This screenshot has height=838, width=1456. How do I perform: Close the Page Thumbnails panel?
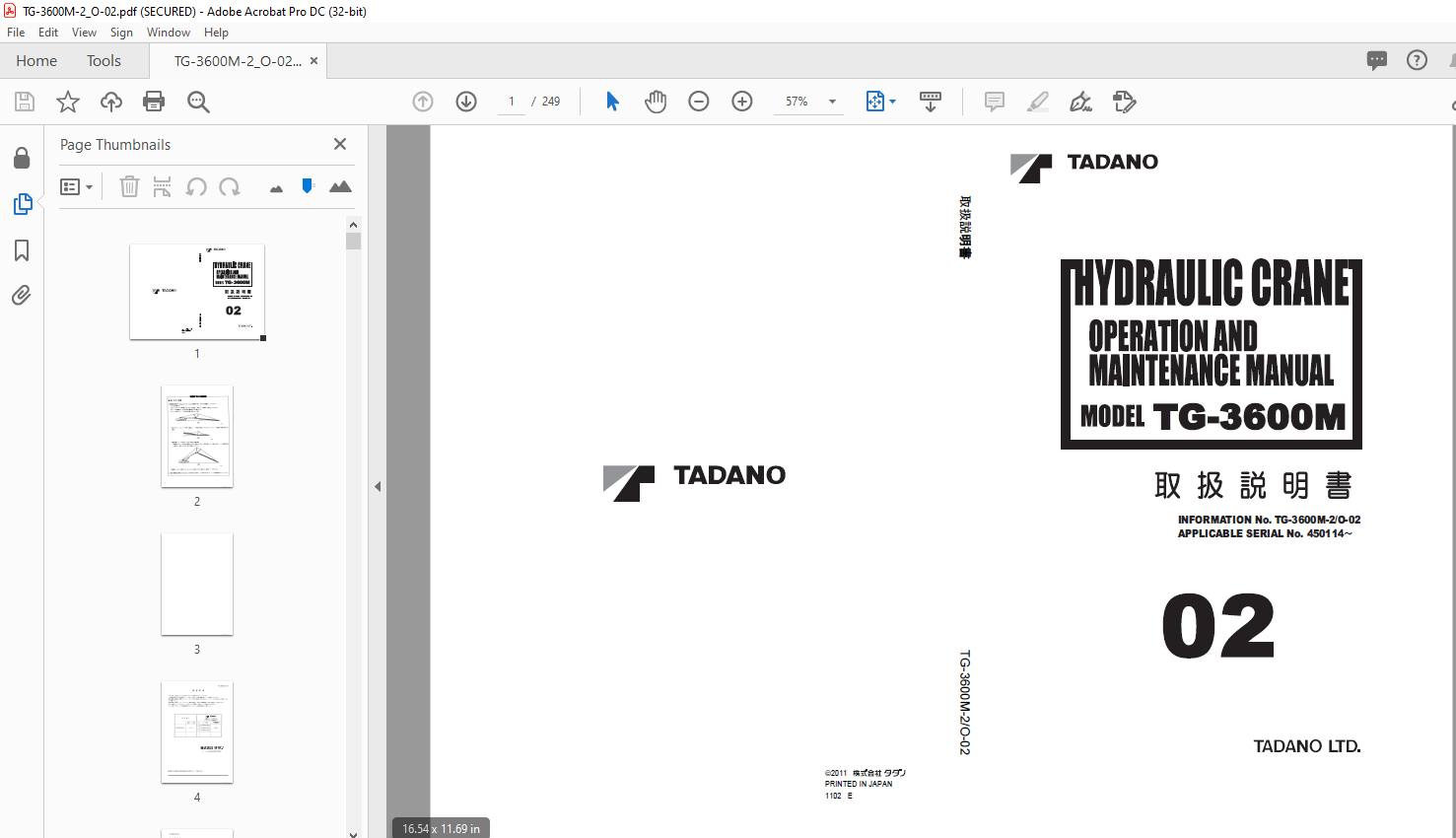(x=340, y=144)
